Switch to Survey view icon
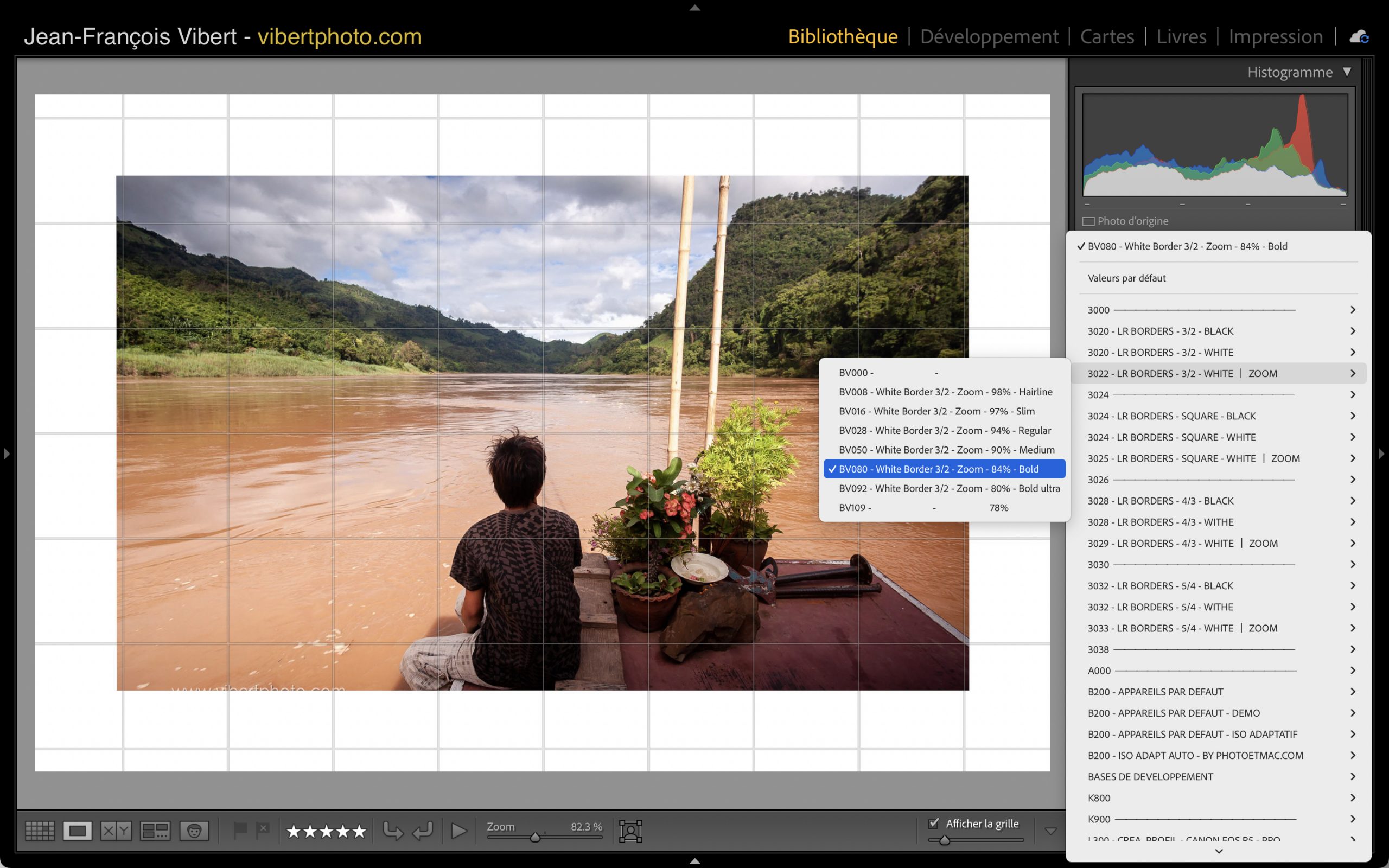 155,830
